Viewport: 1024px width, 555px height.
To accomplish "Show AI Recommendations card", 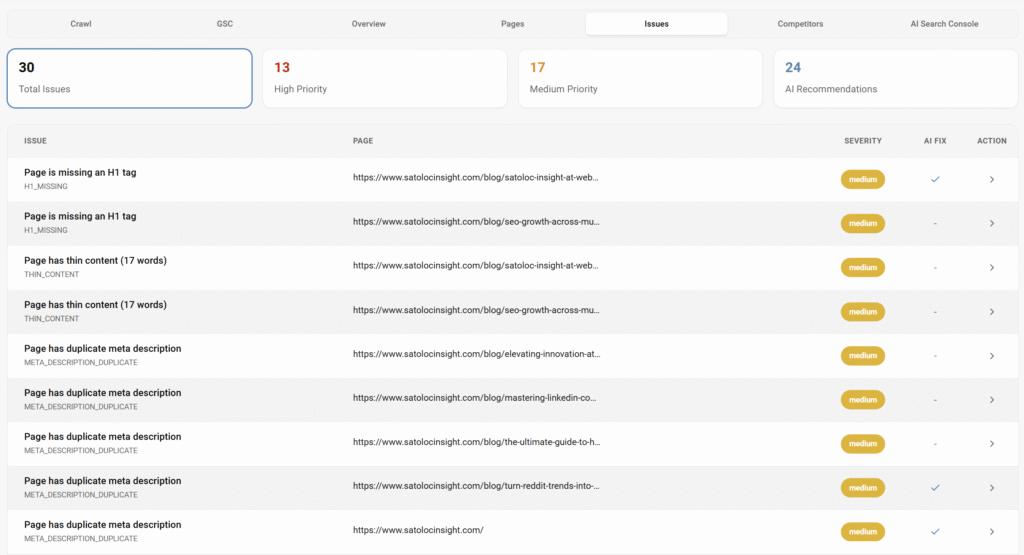I will [894, 78].
